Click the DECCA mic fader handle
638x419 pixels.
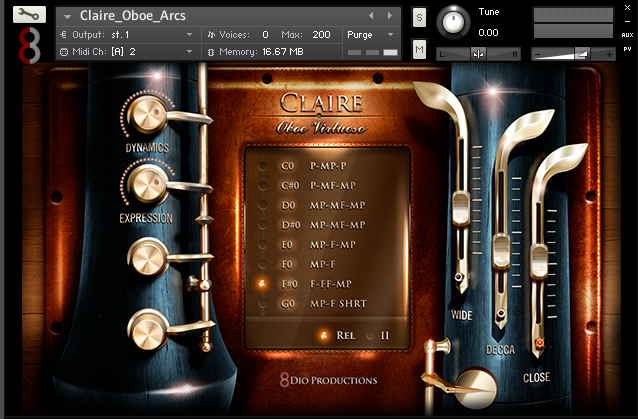point(501,251)
